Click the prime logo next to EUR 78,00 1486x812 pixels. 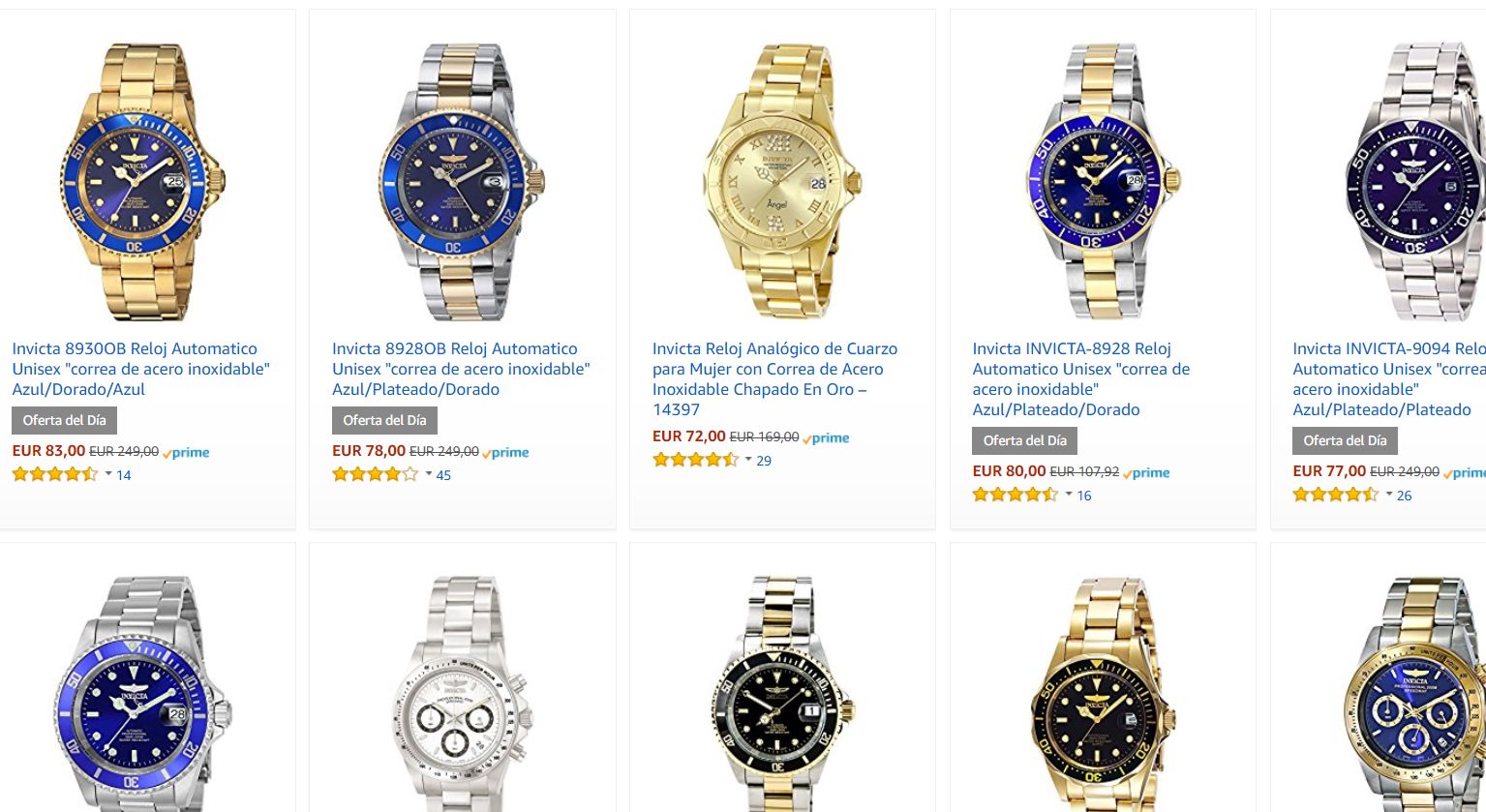[505, 452]
